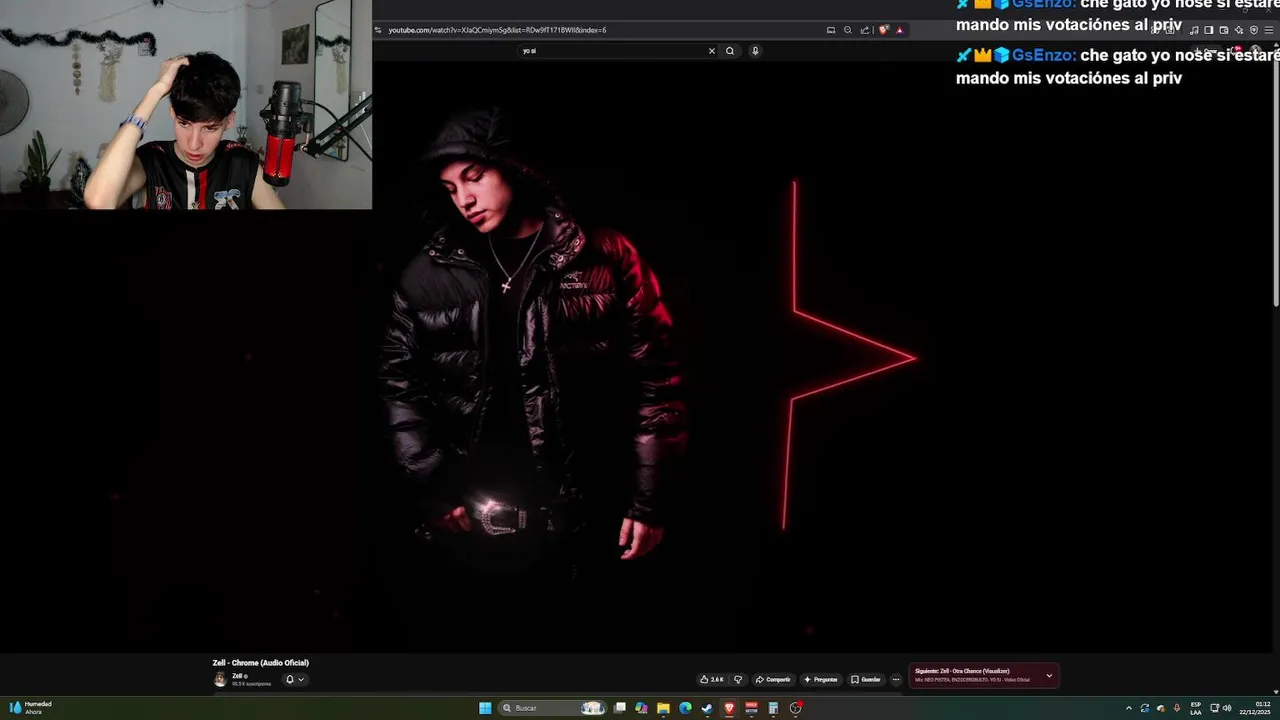Click the zoom magnifier icon in address bar
The height and width of the screenshot is (720, 1280).
click(x=848, y=30)
